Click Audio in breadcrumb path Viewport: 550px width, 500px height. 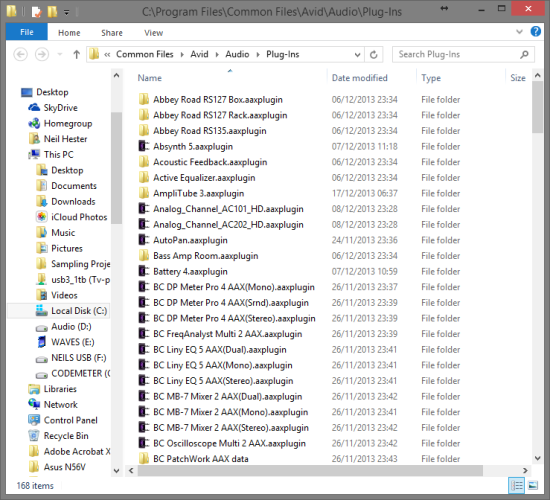tap(237, 54)
